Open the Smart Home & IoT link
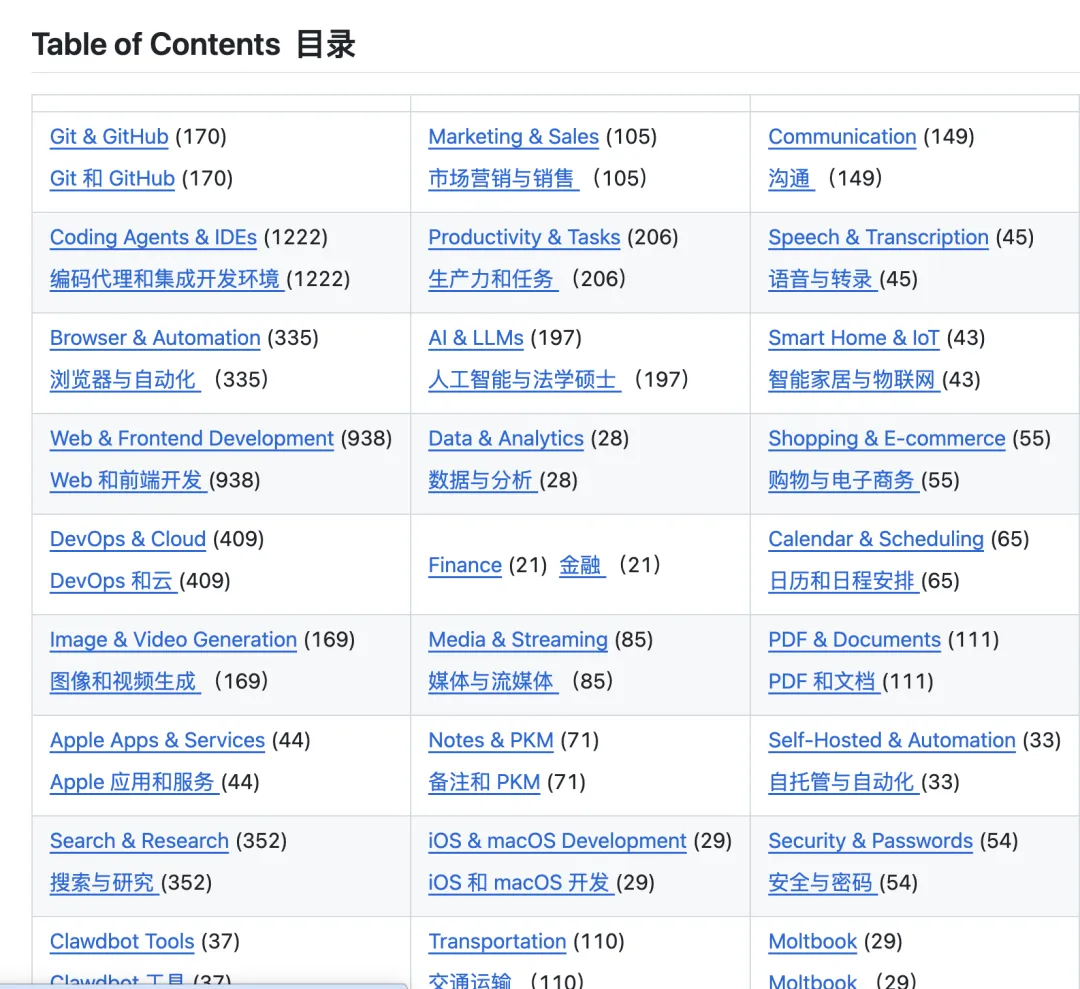 pyautogui.click(x=853, y=337)
